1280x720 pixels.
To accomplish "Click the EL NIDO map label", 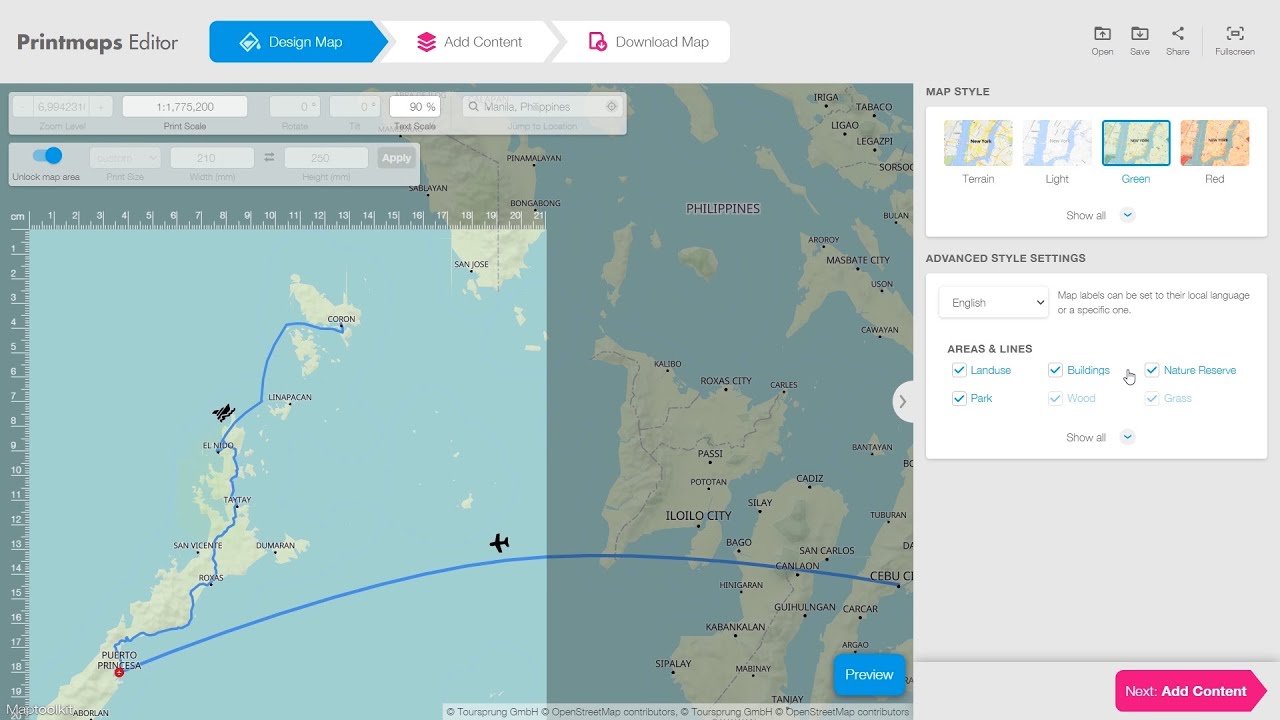I will (218, 446).
